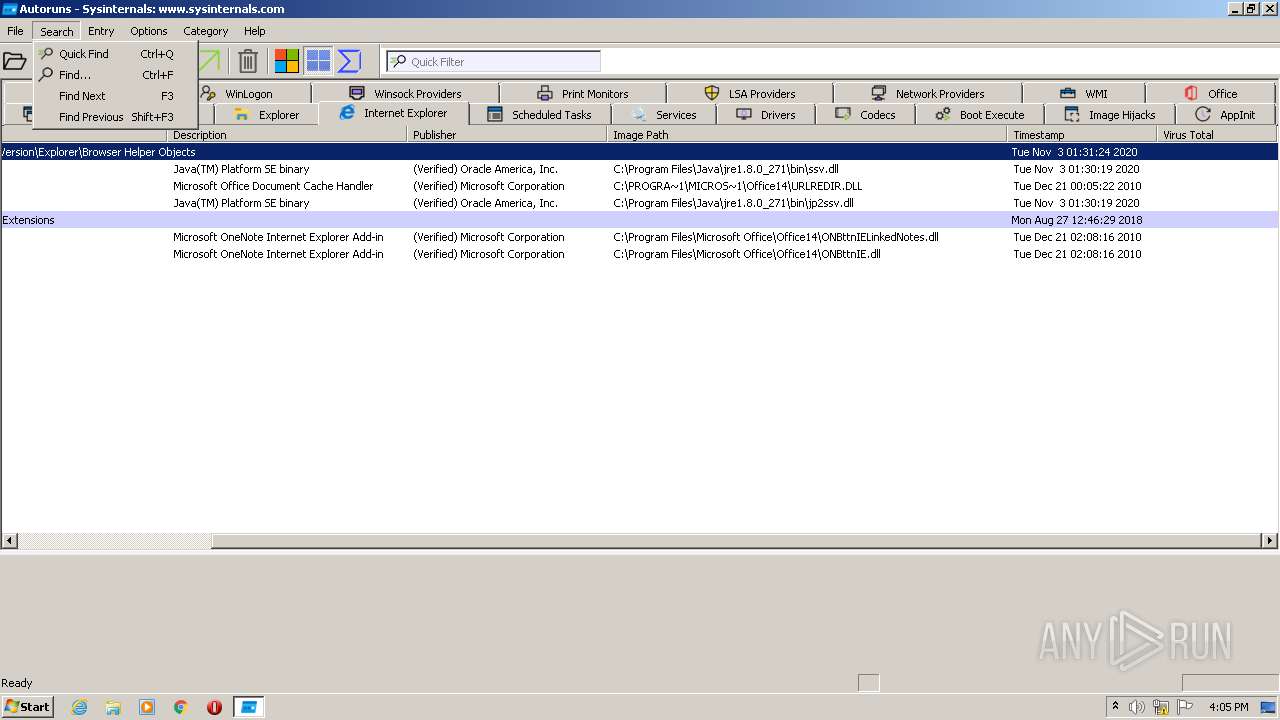1280x720 pixels.
Task: Switch to the Image Hijacks tab
Action: click(1110, 114)
